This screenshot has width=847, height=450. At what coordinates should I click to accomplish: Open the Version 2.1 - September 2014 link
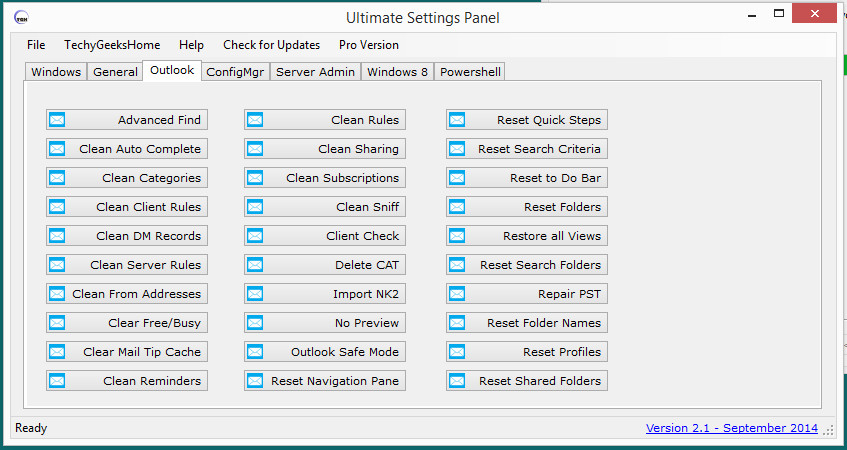click(x=732, y=428)
